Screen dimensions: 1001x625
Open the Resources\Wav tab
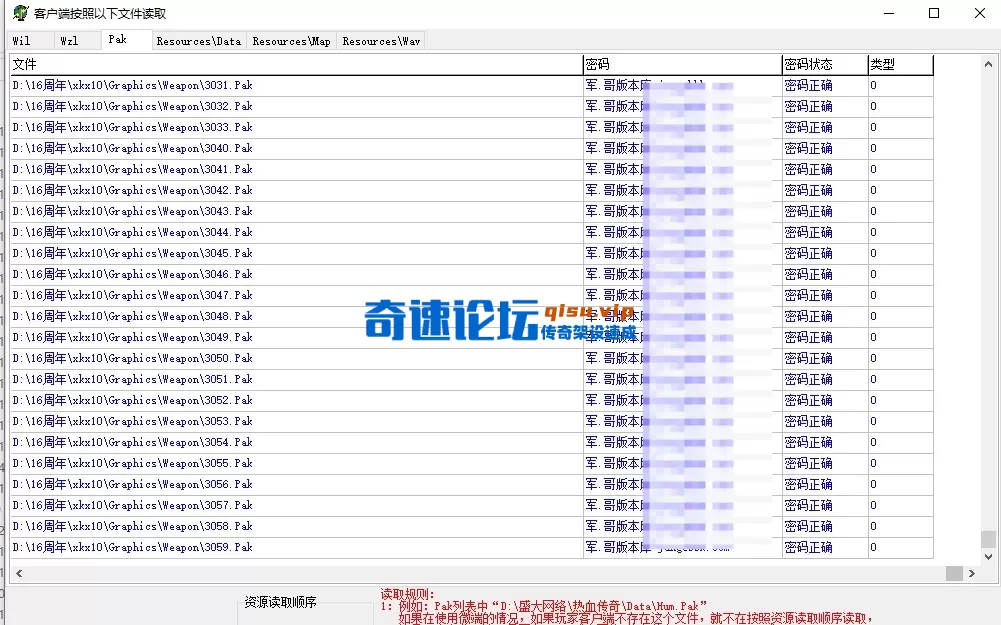point(380,41)
